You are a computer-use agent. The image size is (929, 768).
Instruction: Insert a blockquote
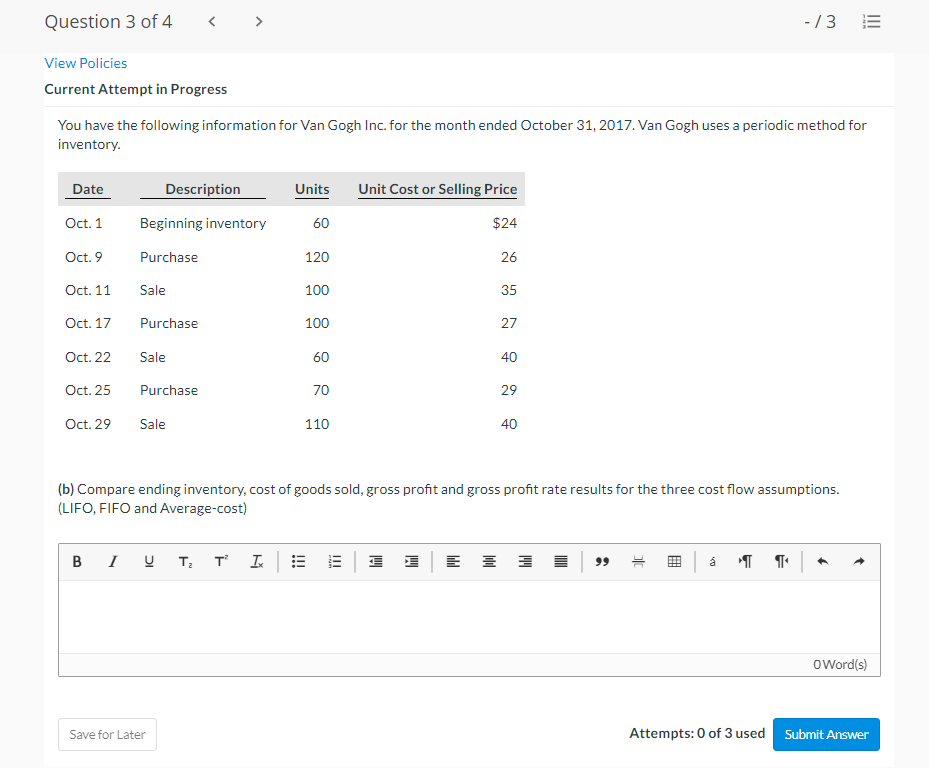602,561
